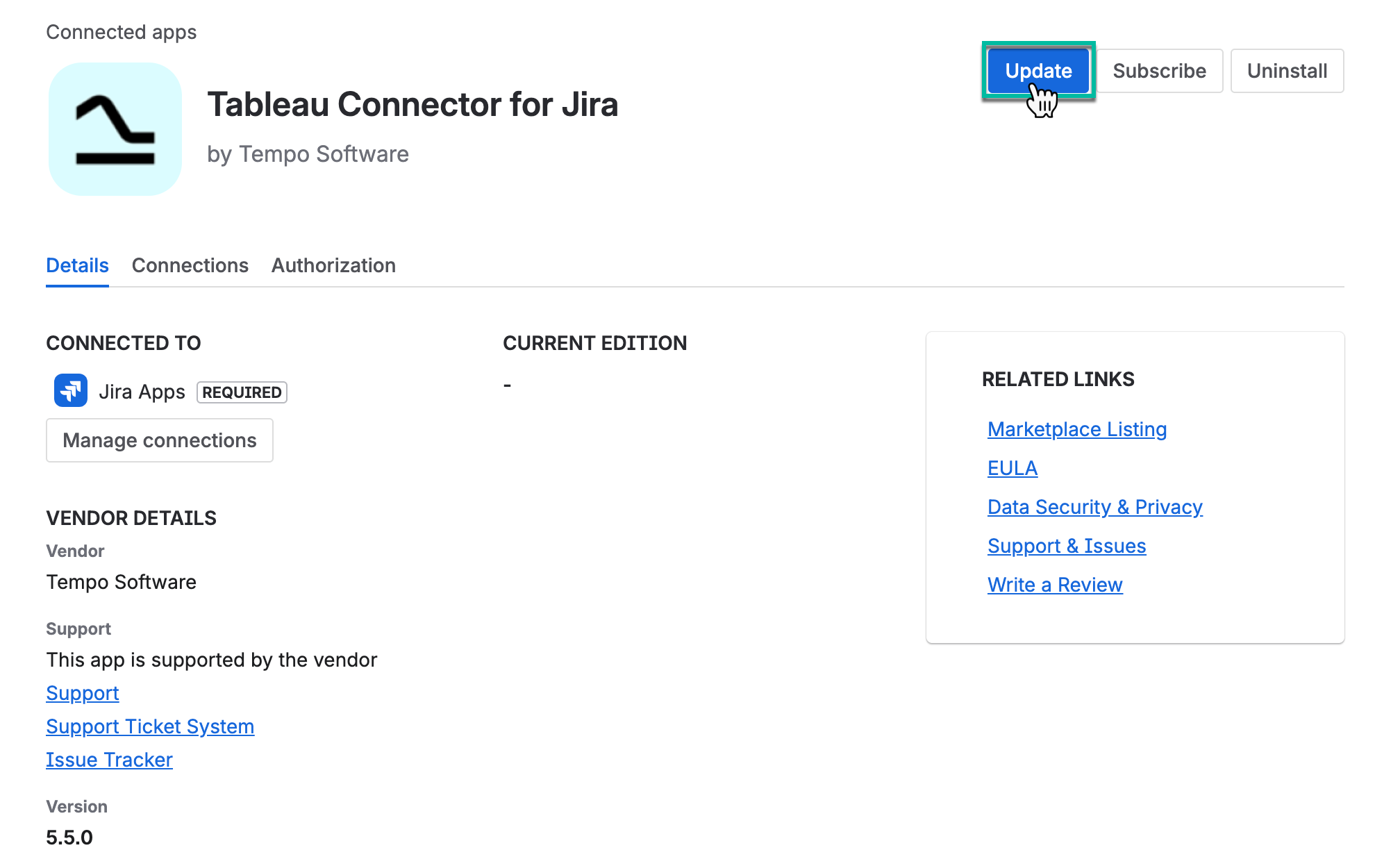Open Manage connections
Viewport: 1400px width, 850px height.
point(160,440)
